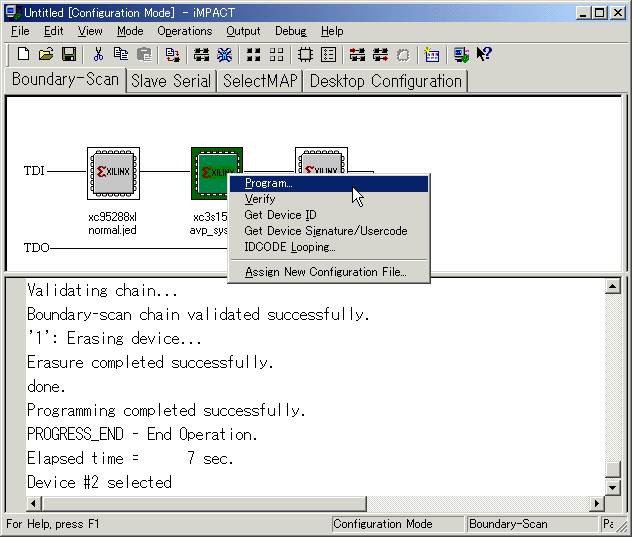Click the 'Erasure completed successfully.' log line
The height and width of the screenshot is (537, 632).
(150, 363)
